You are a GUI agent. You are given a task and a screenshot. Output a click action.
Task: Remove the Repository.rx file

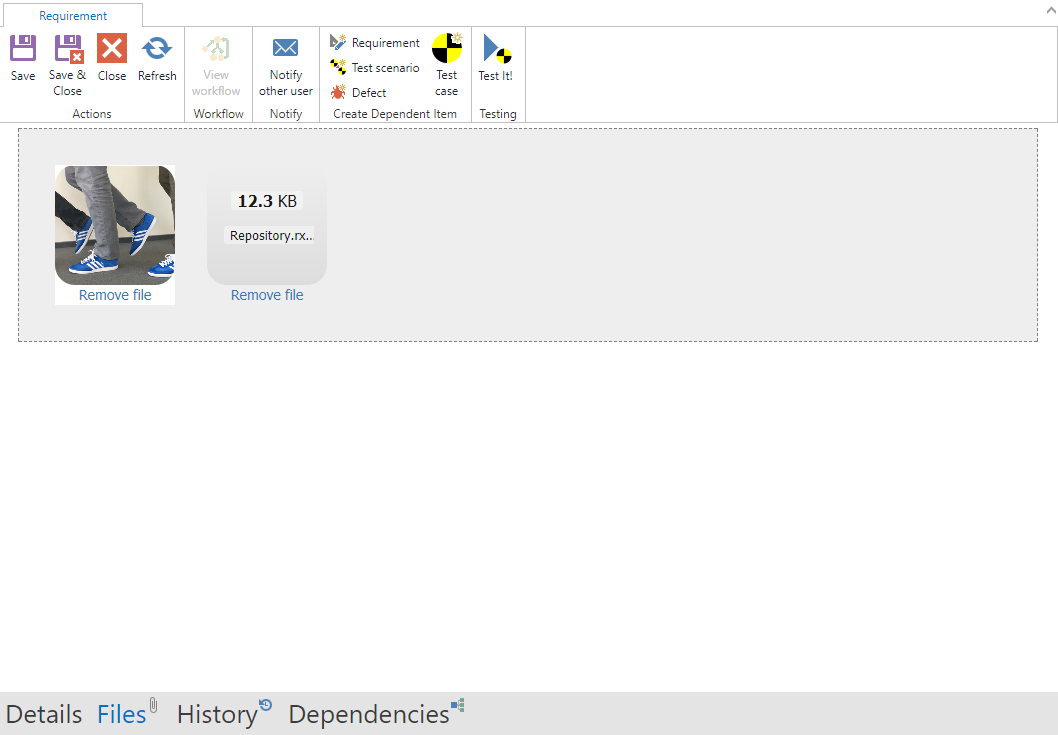(x=267, y=295)
